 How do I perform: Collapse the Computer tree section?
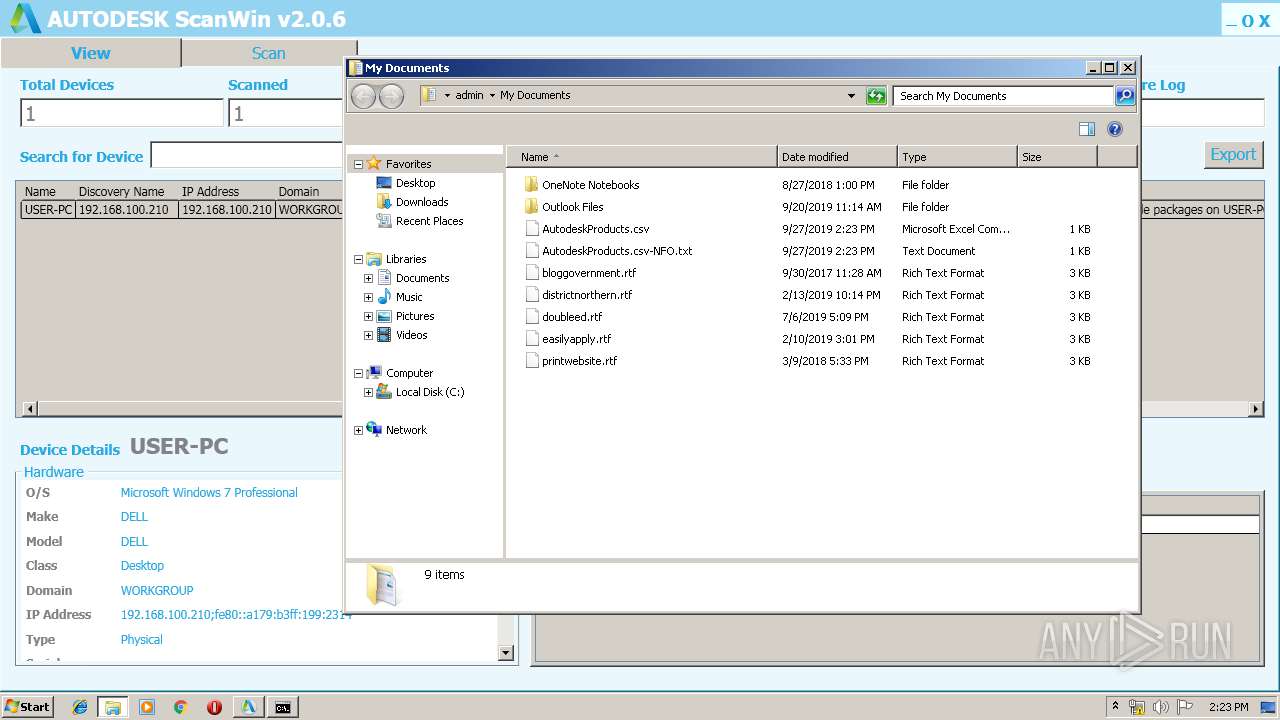click(x=358, y=374)
